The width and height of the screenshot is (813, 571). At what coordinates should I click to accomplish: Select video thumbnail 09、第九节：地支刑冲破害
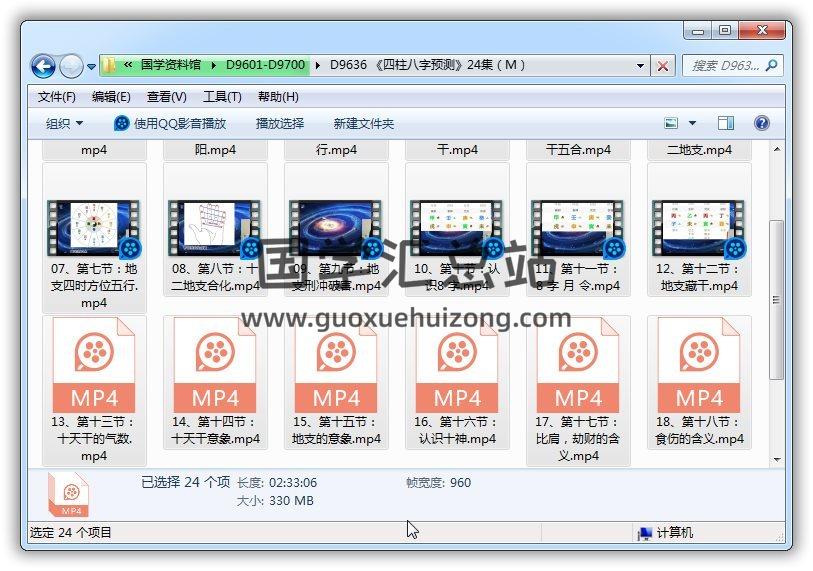pyautogui.click(x=335, y=229)
